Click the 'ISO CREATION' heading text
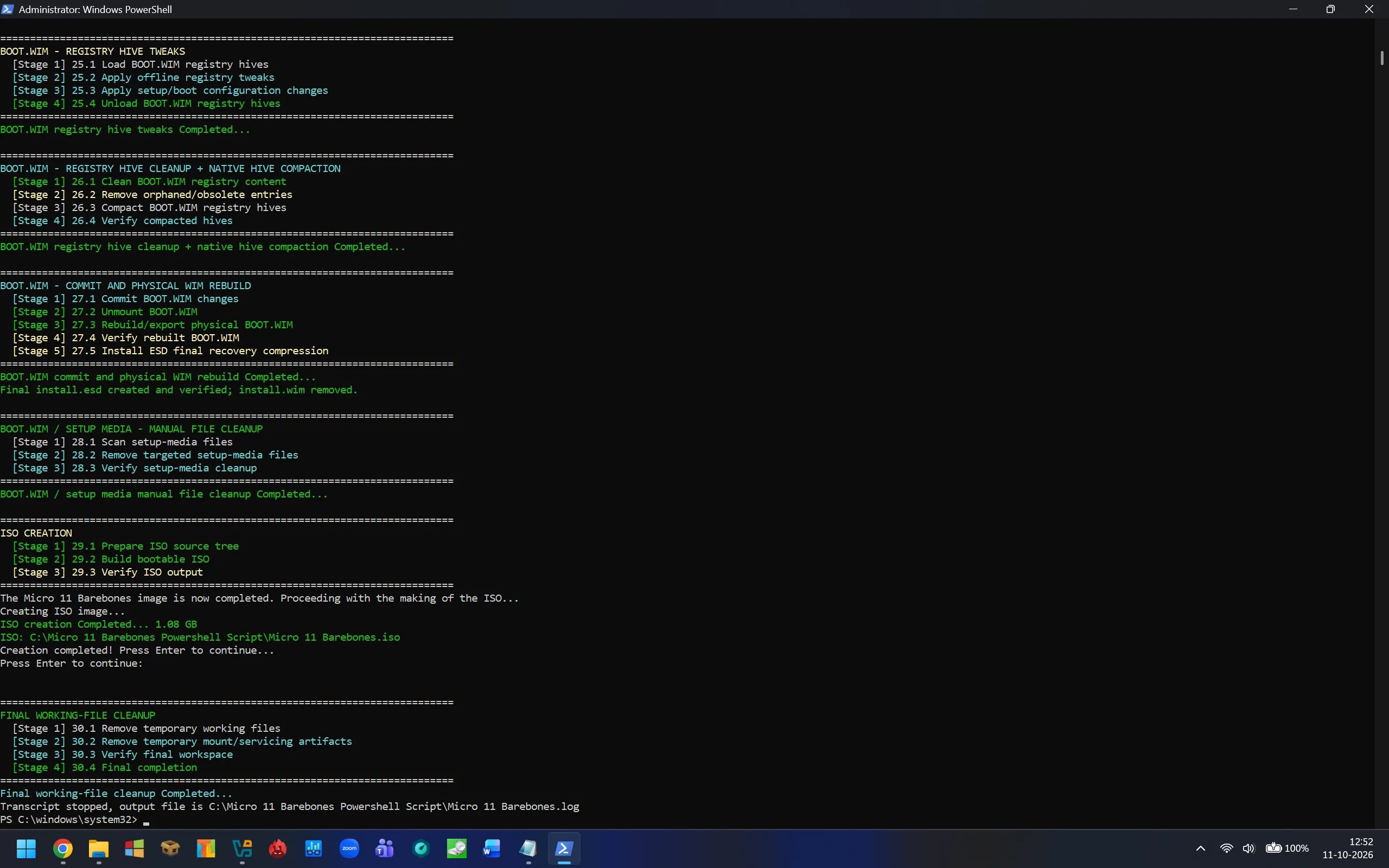 pyautogui.click(x=36, y=533)
